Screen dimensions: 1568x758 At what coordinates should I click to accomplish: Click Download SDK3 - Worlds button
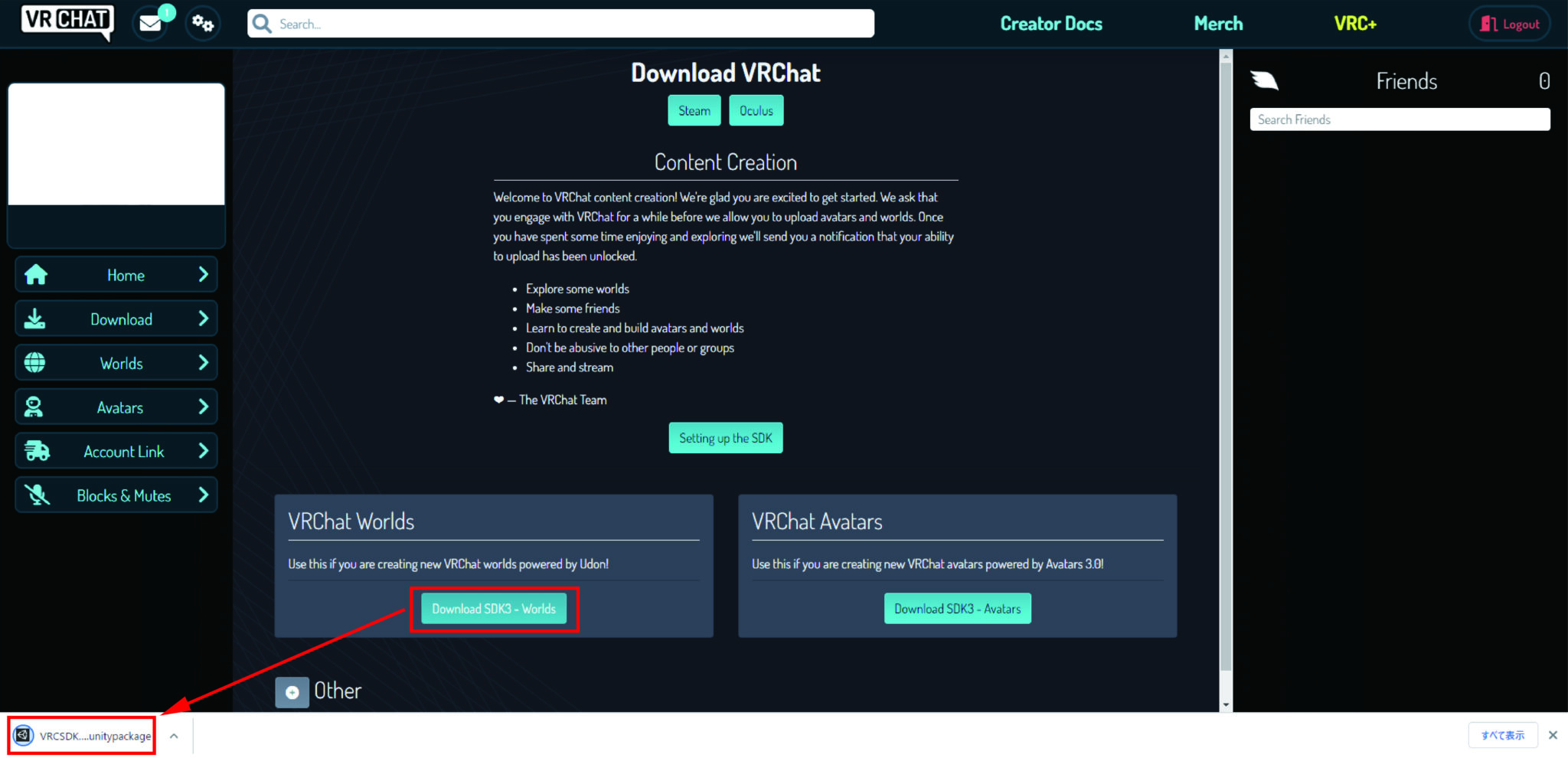pos(494,608)
